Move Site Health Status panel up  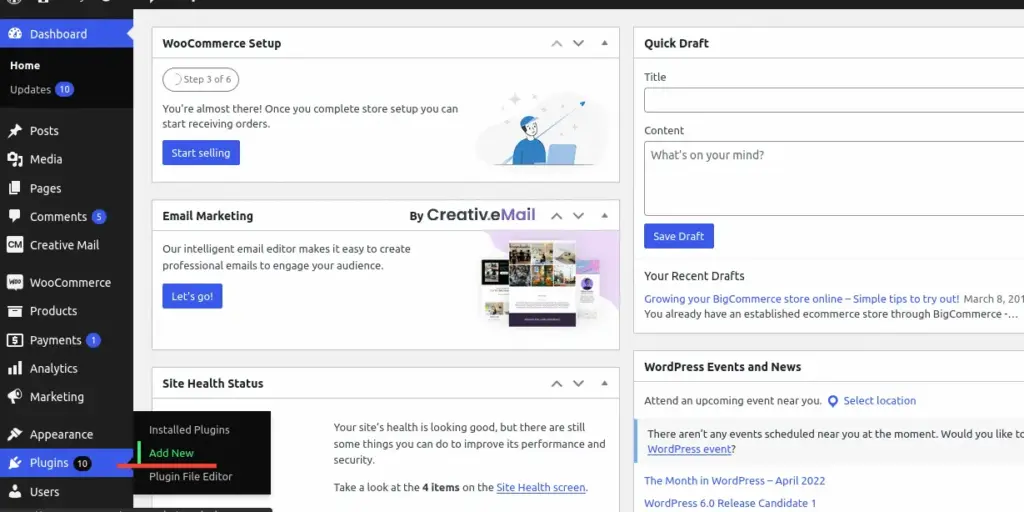coord(556,383)
